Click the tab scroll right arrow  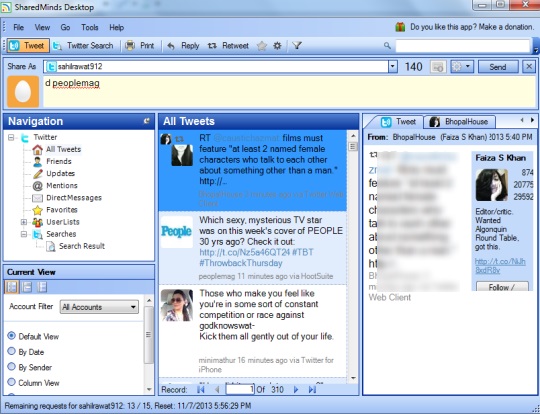[x=532, y=120]
